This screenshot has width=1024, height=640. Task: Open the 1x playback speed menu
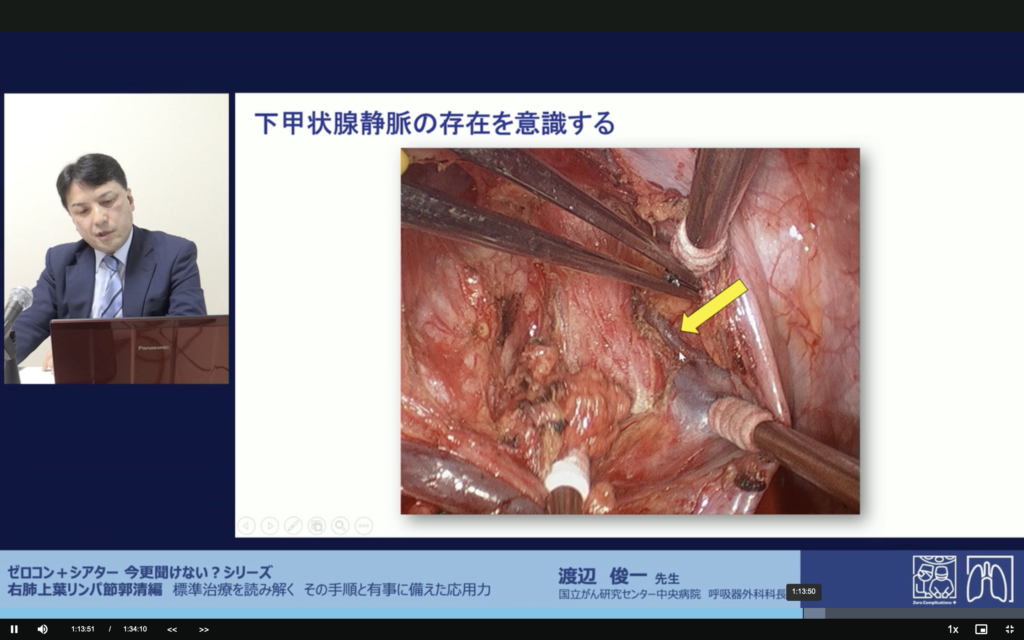(x=952, y=629)
